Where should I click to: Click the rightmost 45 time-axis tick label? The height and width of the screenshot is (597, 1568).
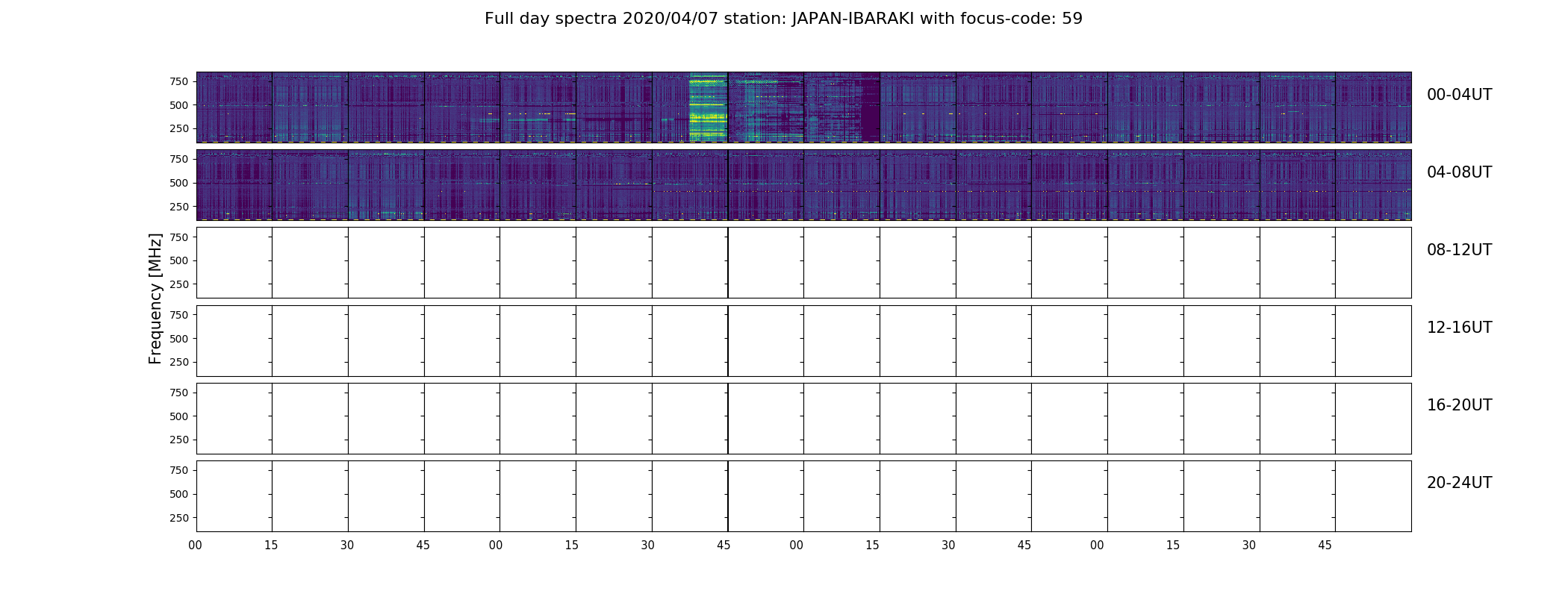tap(1325, 546)
